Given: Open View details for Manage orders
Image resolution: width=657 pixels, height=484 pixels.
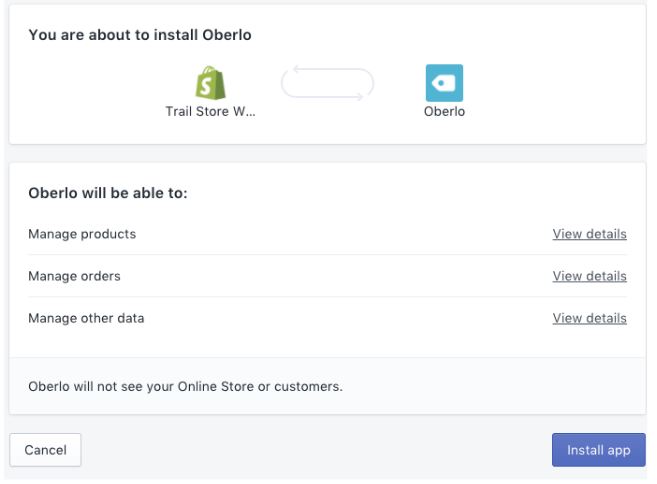Looking at the screenshot, I should (589, 276).
